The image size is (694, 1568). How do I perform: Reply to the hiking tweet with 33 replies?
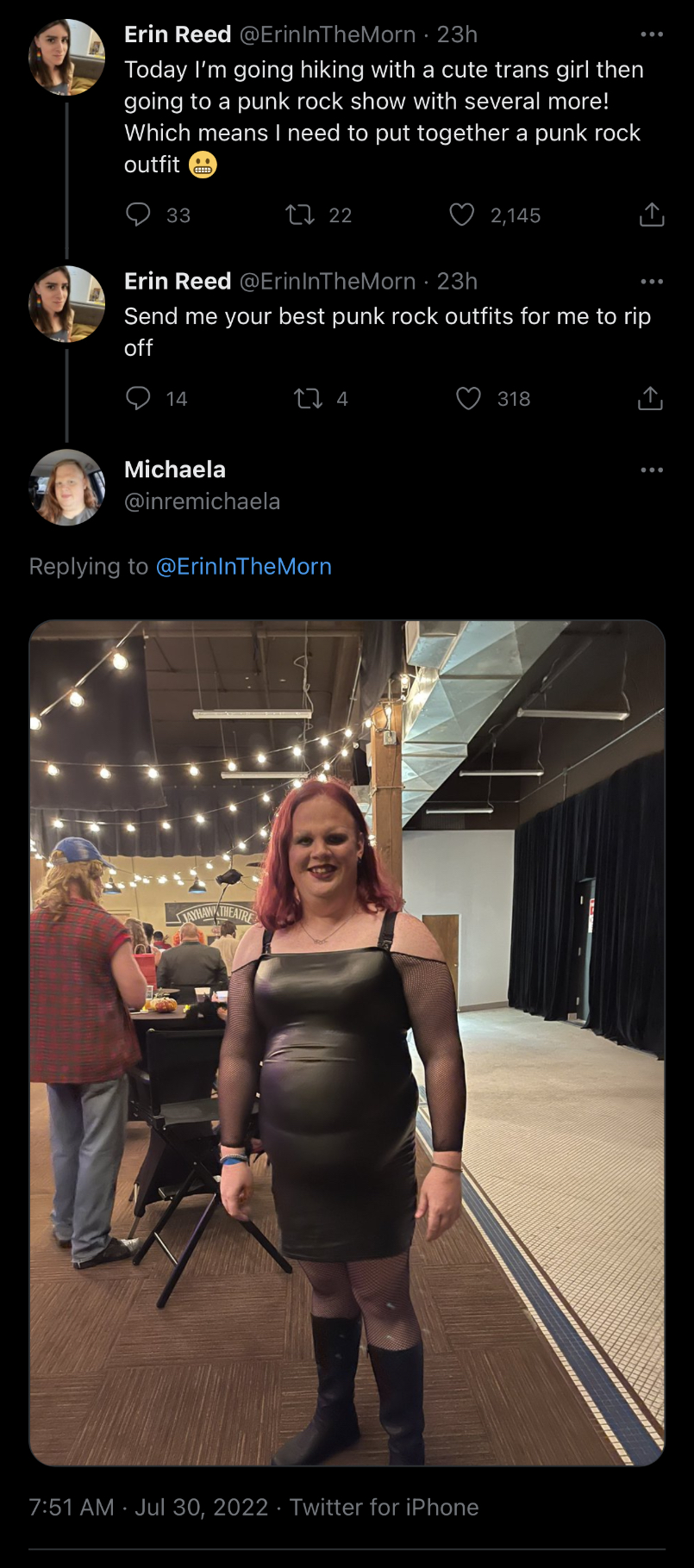click(x=138, y=215)
